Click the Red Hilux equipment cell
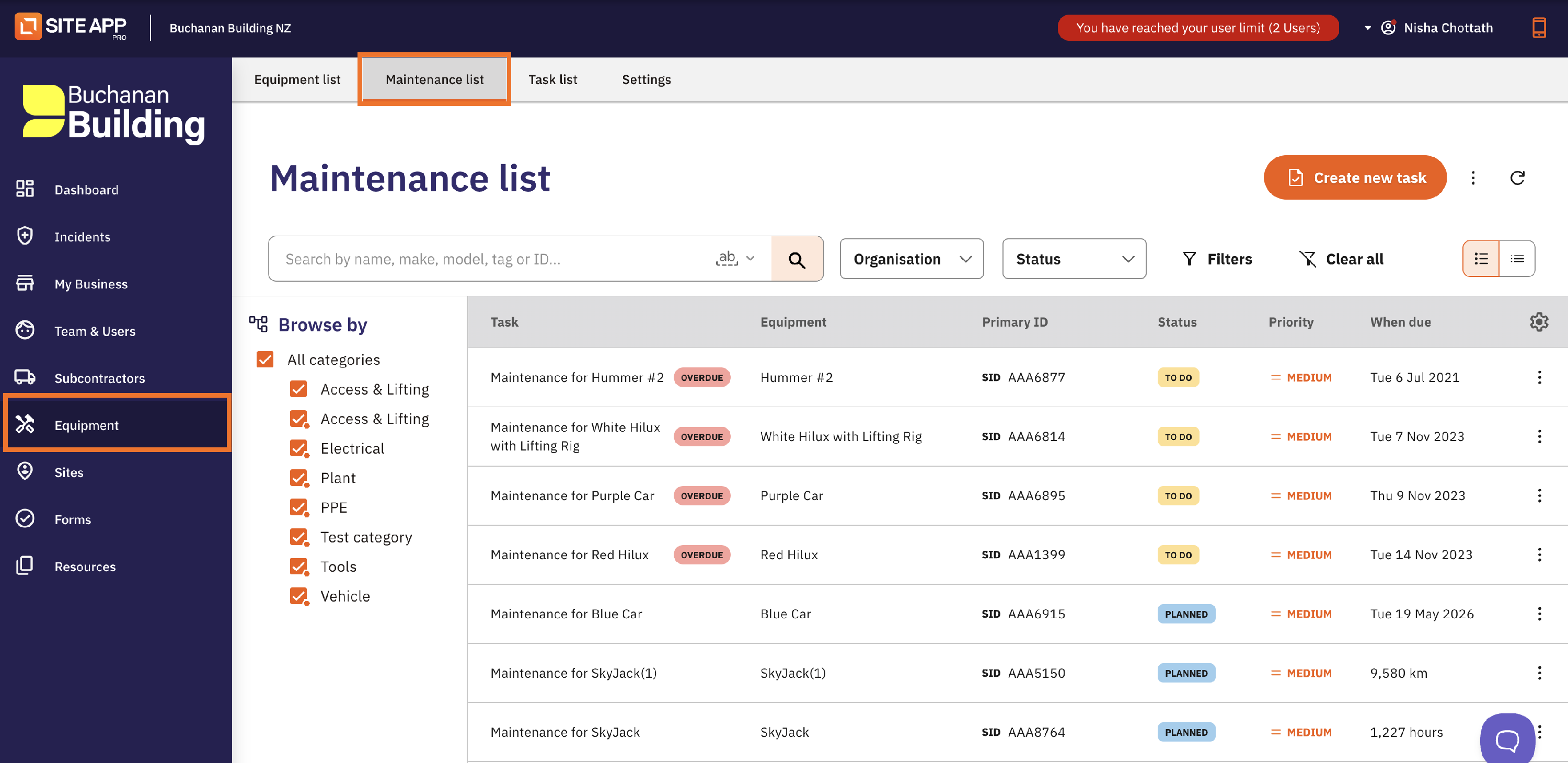This screenshot has width=1568, height=763. tap(789, 554)
